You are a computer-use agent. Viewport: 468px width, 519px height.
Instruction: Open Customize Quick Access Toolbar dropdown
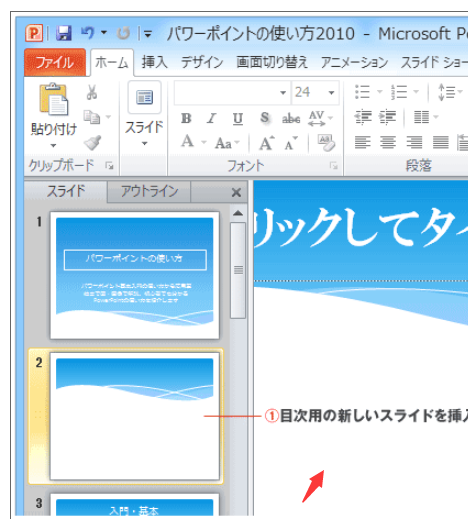(x=148, y=34)
